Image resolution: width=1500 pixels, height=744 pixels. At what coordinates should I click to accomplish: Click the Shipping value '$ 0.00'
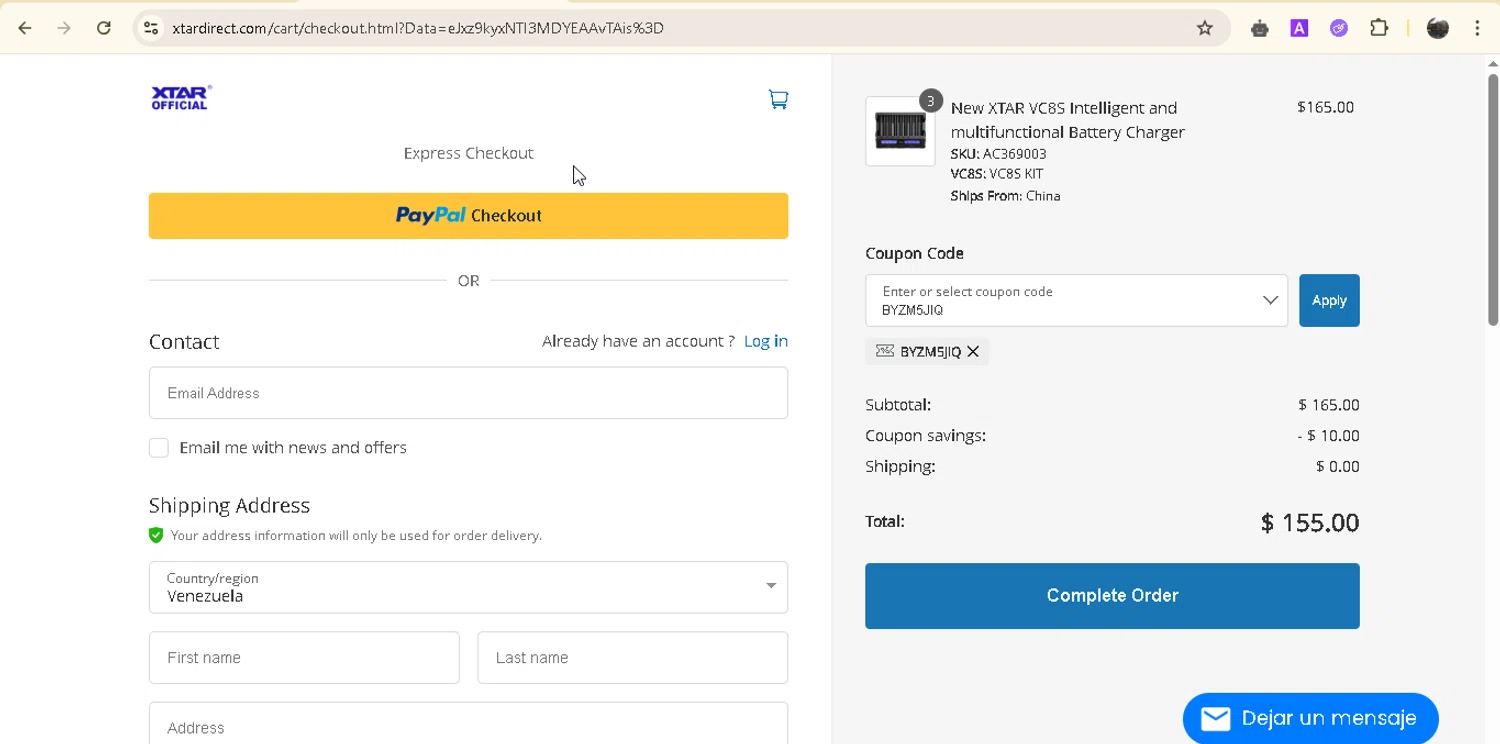1338,466
